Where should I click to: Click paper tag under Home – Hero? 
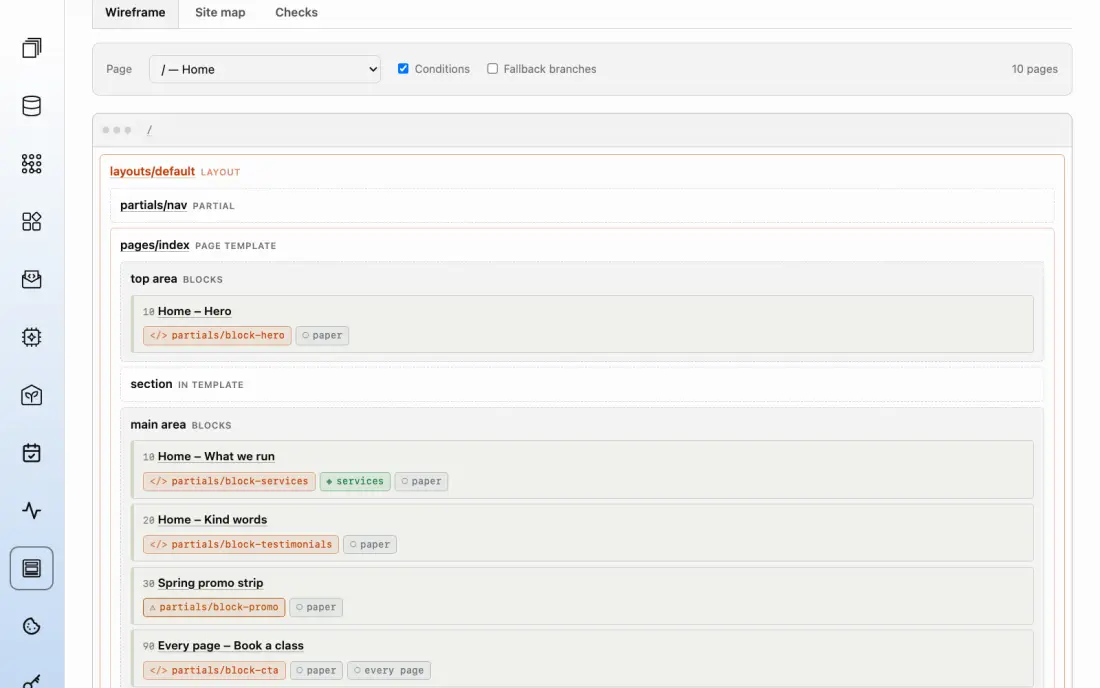click(323, 335)
